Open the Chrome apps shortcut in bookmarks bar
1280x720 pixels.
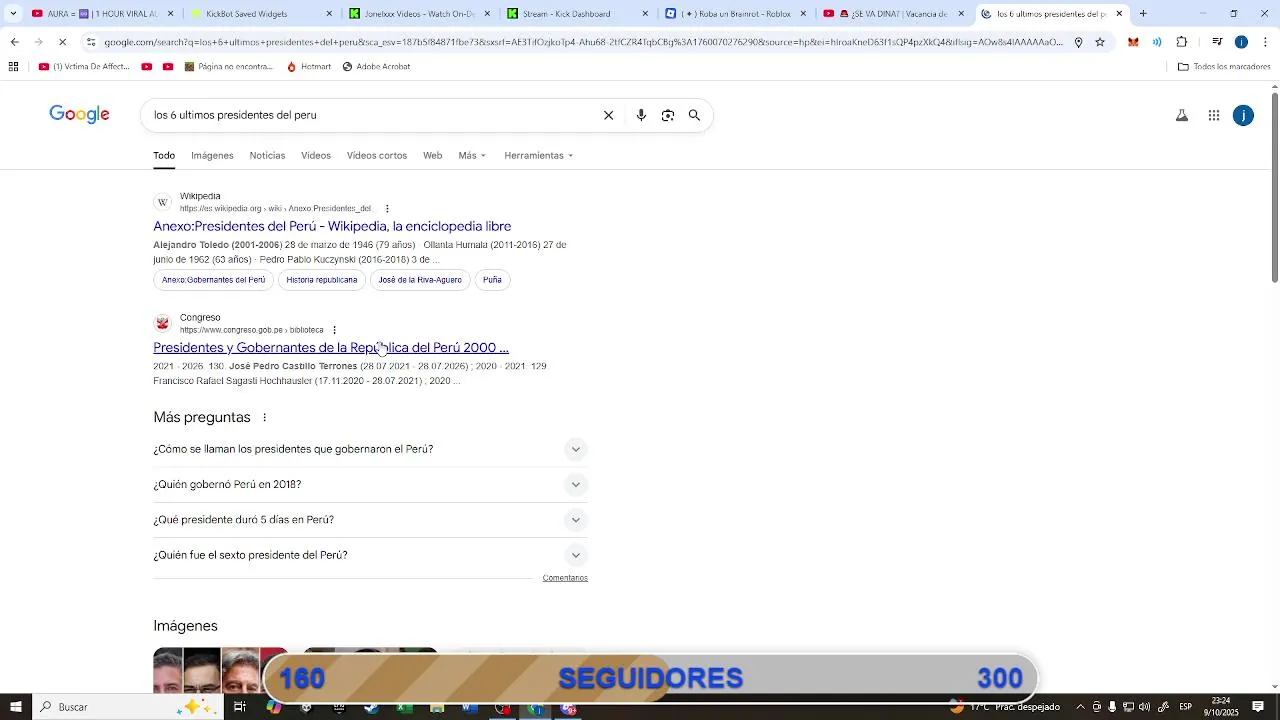(13, 67)
